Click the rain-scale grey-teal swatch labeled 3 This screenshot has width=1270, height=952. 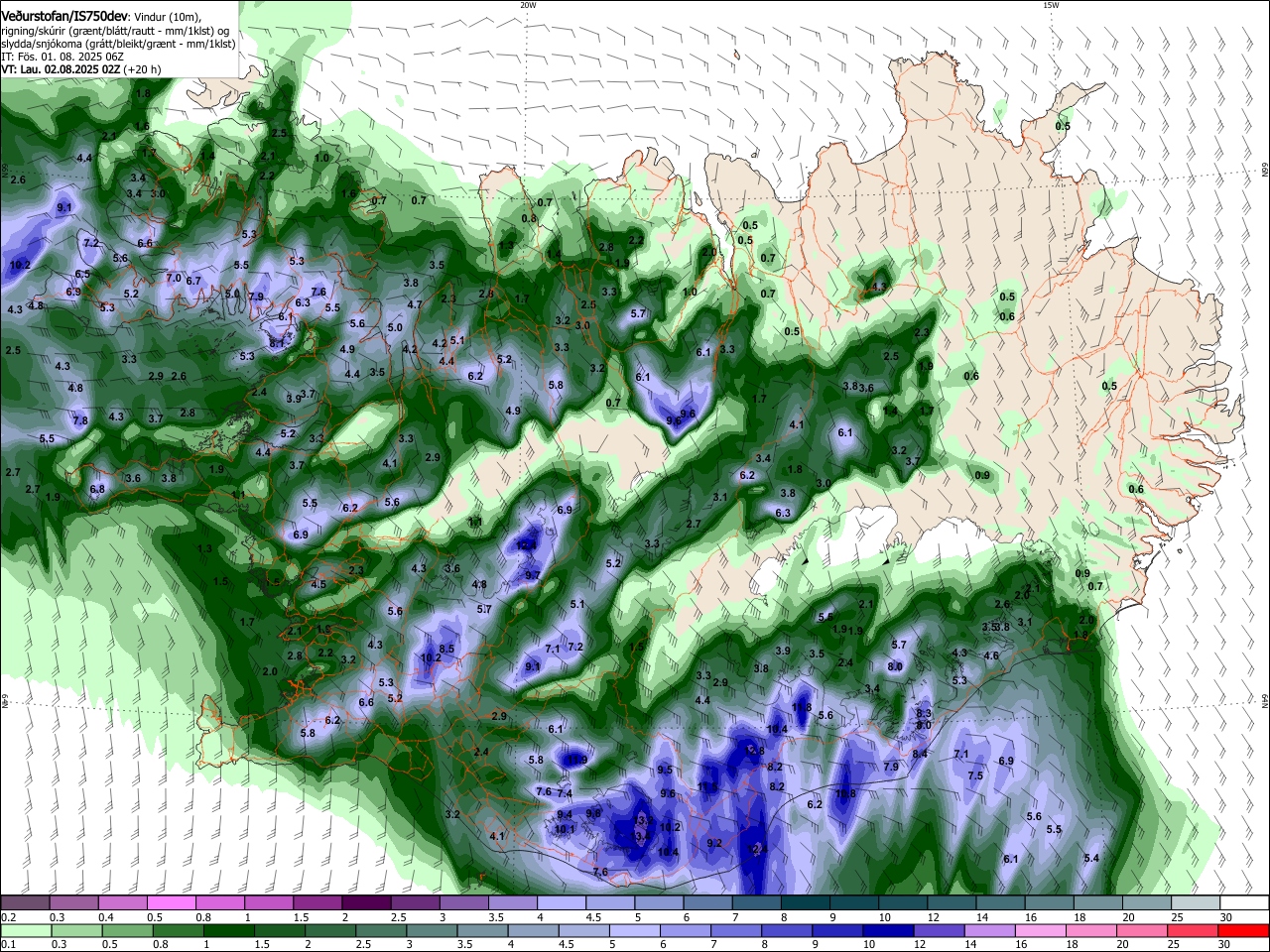[x=432, y=930]
